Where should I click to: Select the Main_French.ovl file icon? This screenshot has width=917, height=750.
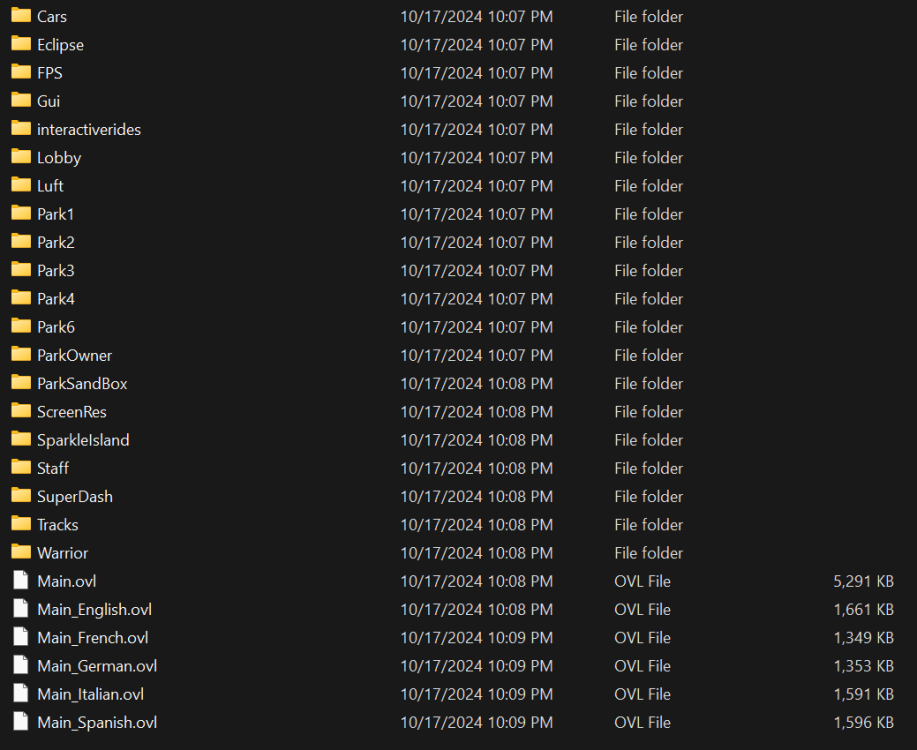[x=21, y=637]
